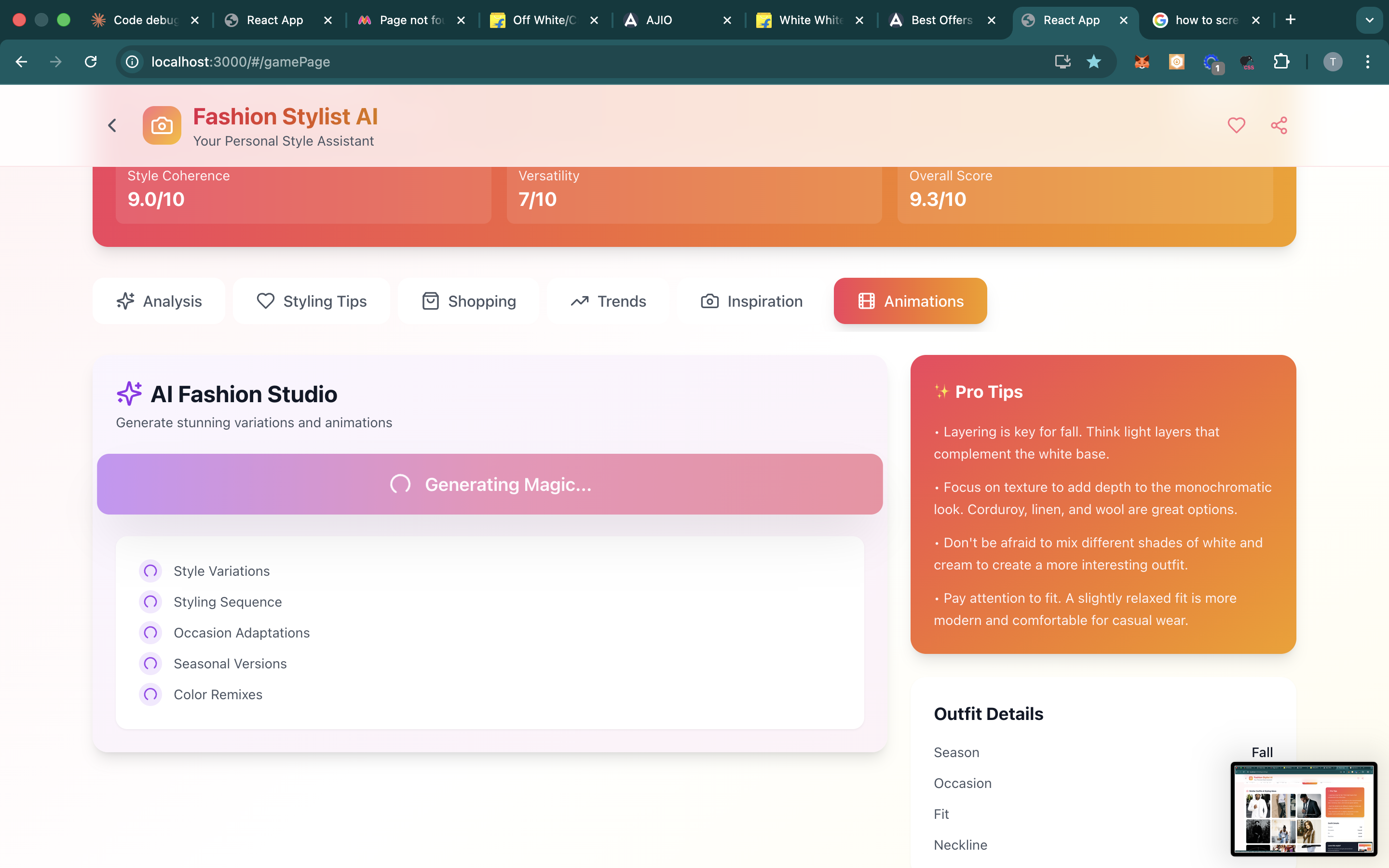
Task: Click the Style Variations spinner indicator
Action: (150, 570)
